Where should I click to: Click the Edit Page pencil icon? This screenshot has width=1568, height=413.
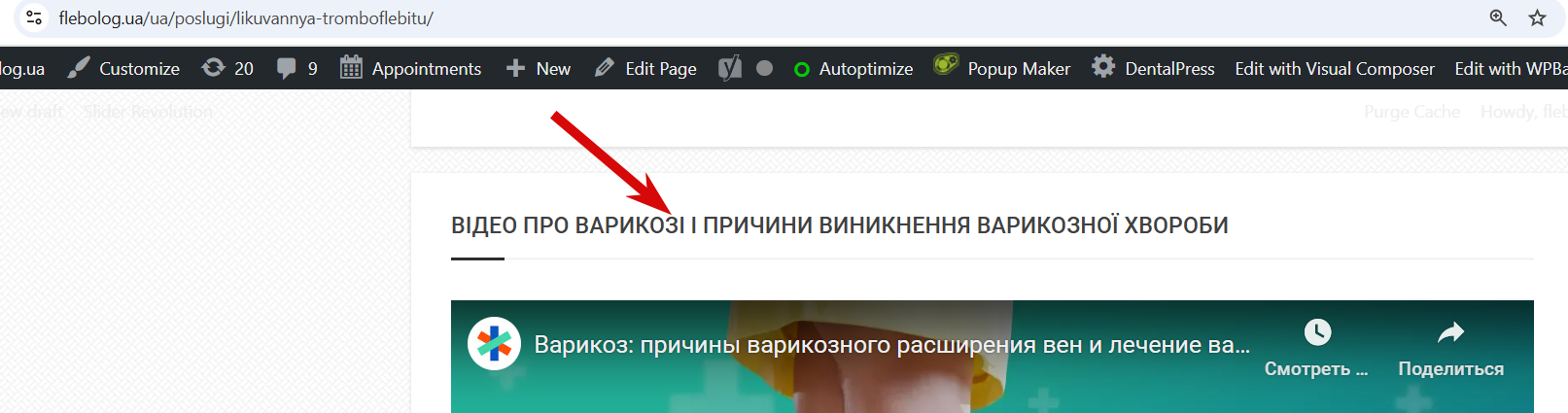tap(605, 68)
